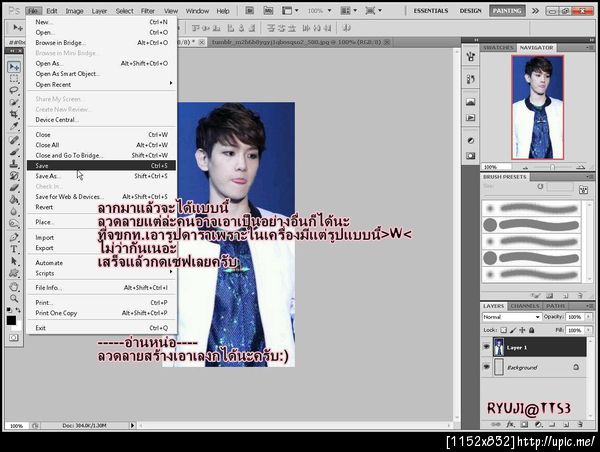The height and width of the screenshot is (452, 600).
Task: Select the Horizontal Type tool
Action: point(14,249)
